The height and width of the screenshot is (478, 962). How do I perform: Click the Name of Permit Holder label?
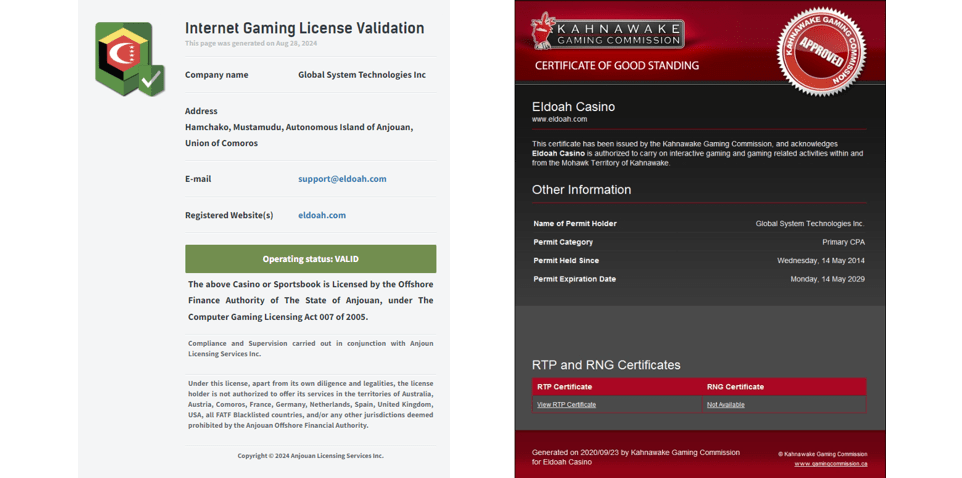tap(575, 224)
